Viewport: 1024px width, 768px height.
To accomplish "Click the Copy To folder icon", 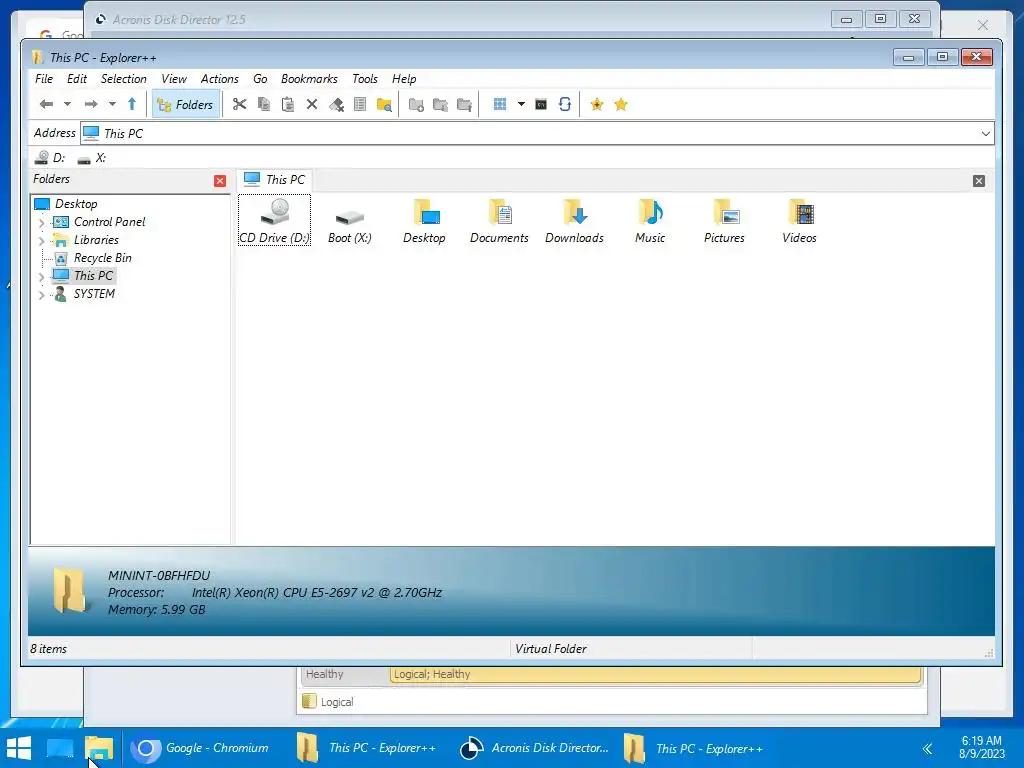I will point(440,104).
